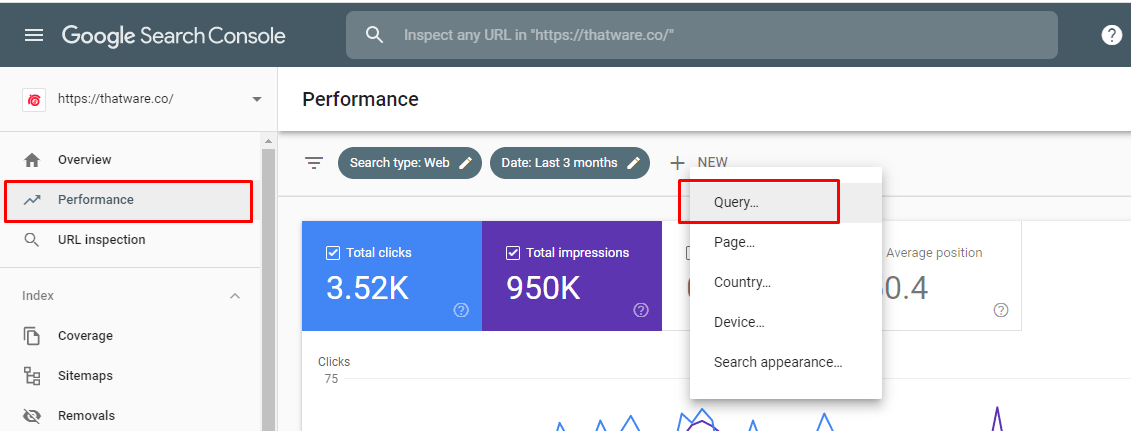Open URL inspection in the sidebar

[130, 240]
